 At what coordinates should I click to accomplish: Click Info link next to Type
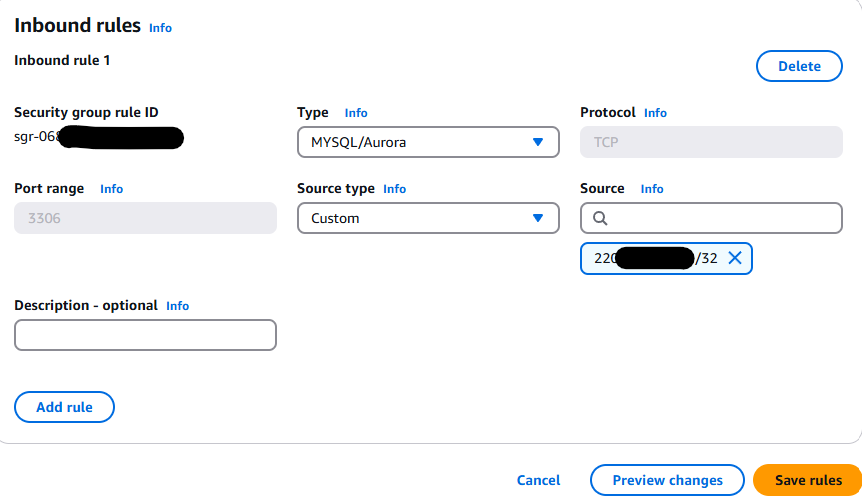point(356,113)
